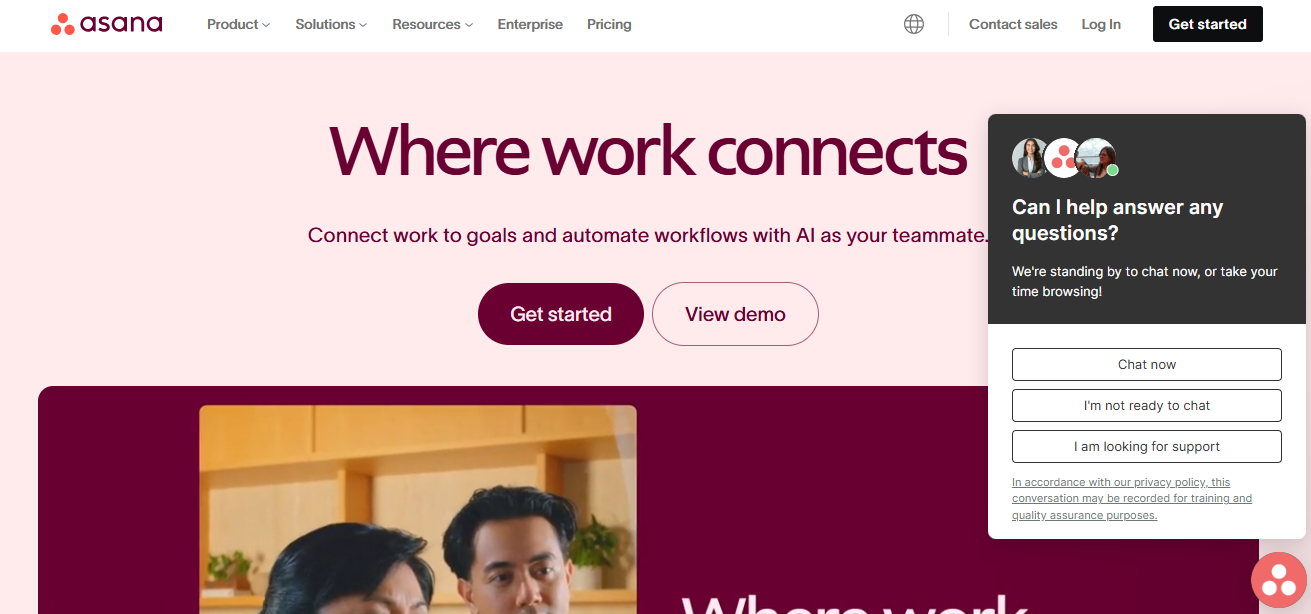1311x614 pixels.
Task: Click the green online status dot
Action: pyautogui.click(x=1112, y=170)
